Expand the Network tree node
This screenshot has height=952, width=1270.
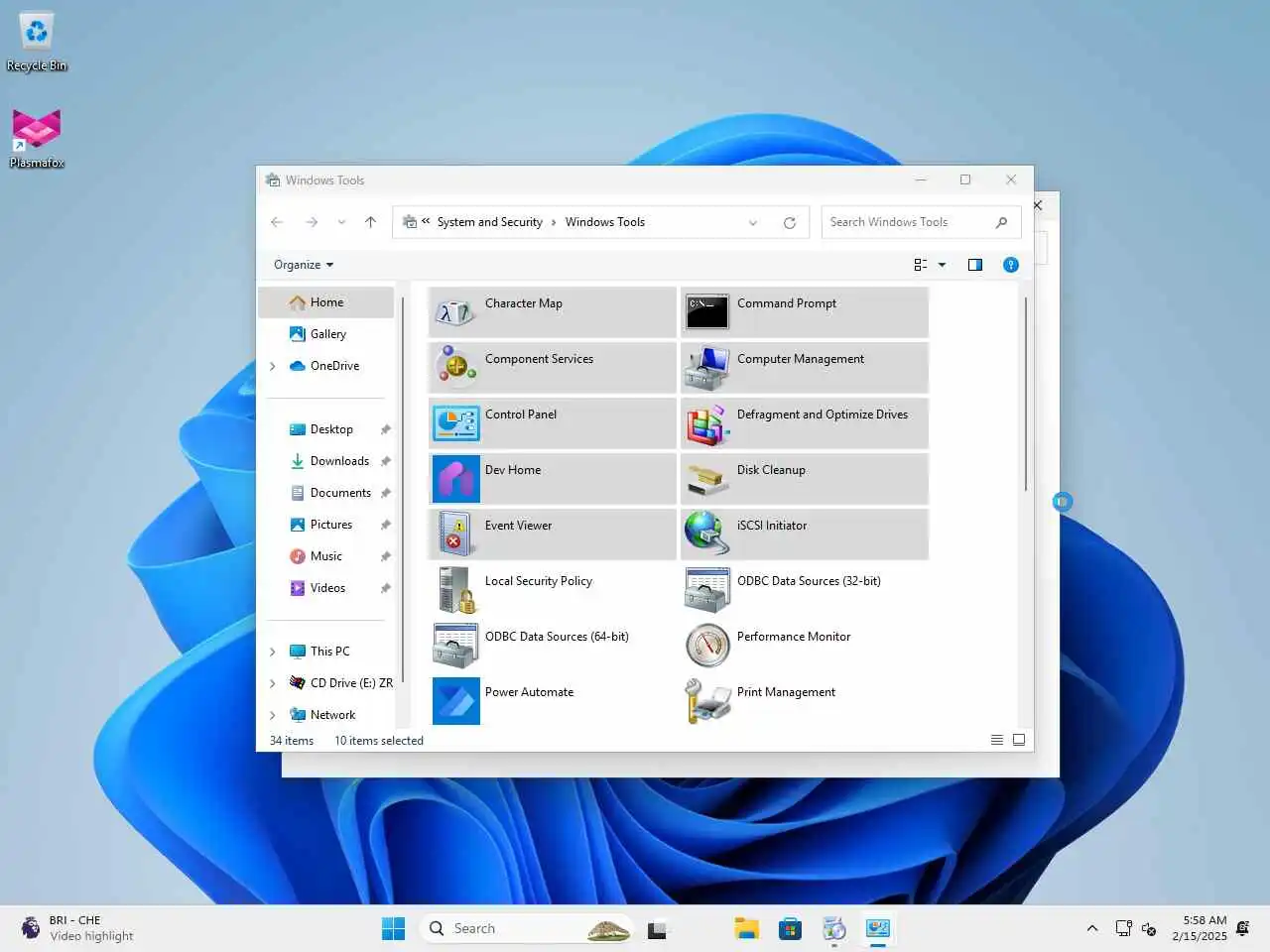[273, 715]
